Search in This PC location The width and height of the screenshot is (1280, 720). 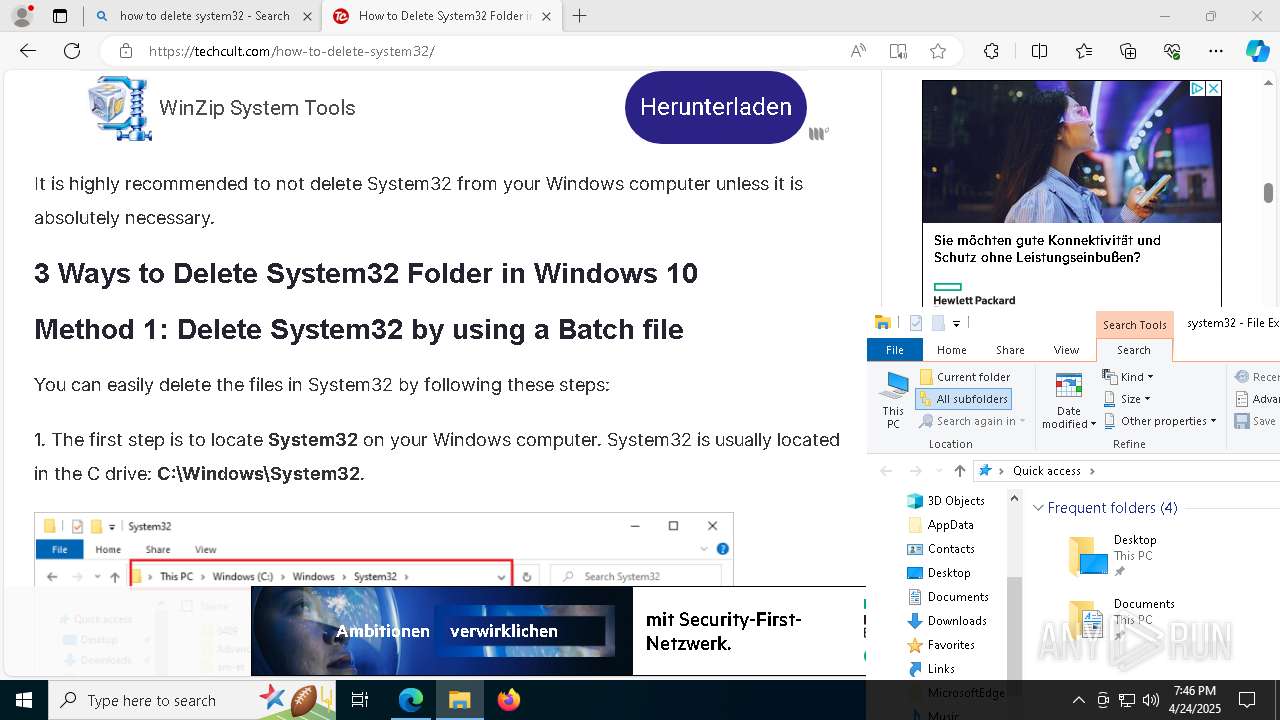click(893, 400)
